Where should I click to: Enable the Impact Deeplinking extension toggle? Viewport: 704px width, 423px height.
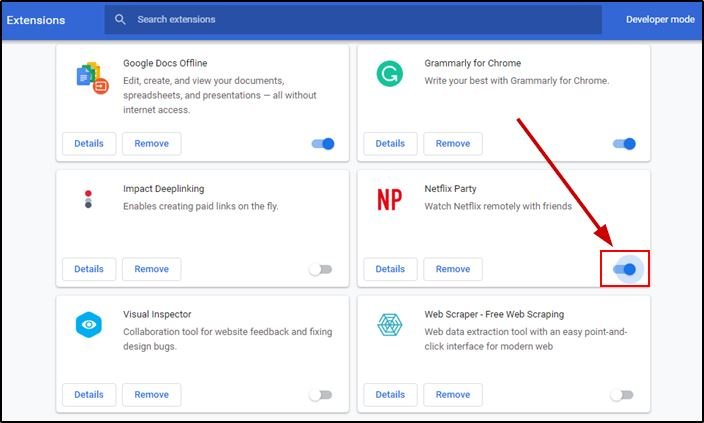click(x=321, y=269)
